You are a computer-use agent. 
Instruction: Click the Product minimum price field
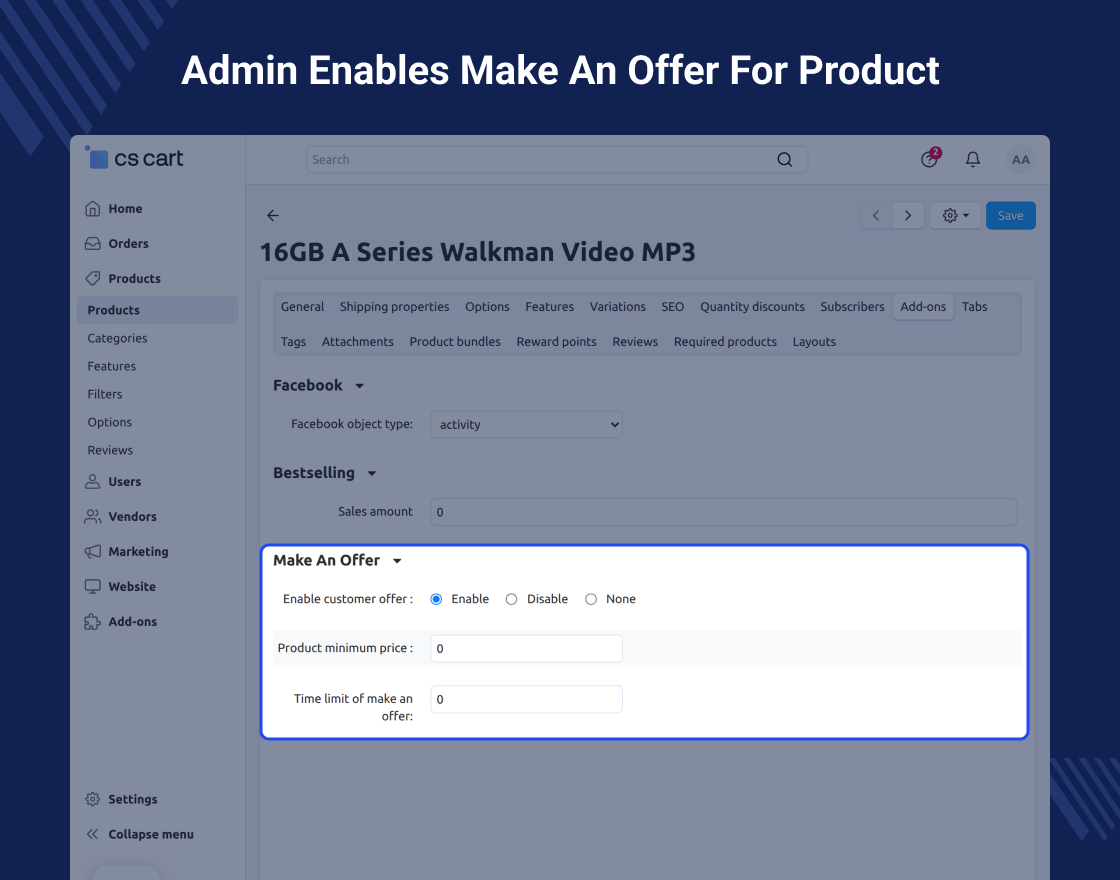[x=526, y=649]
